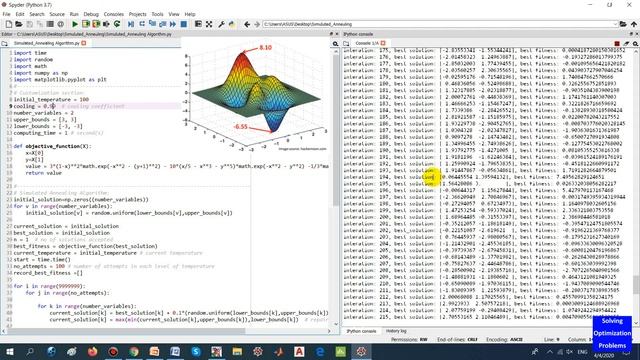Undock the editor pane
640x360 pixels.
pos(331,34)
